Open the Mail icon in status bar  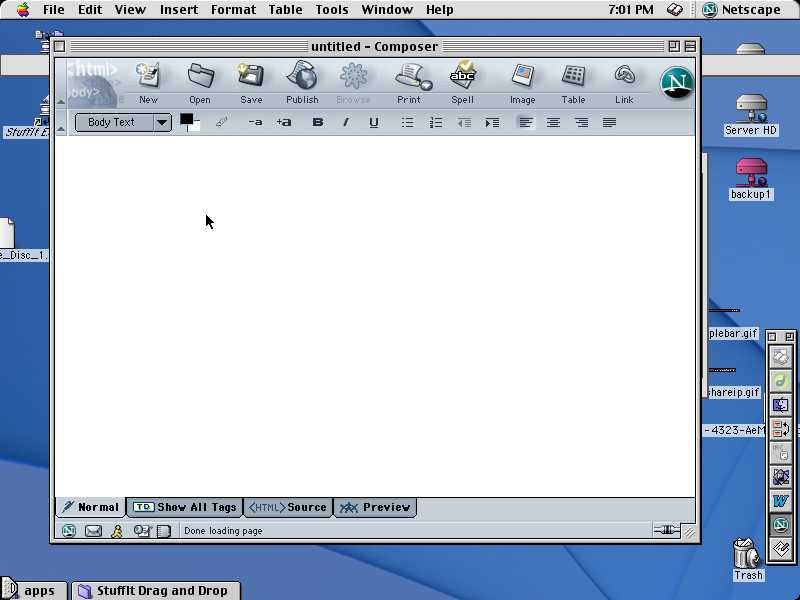(x=93, y=531)
